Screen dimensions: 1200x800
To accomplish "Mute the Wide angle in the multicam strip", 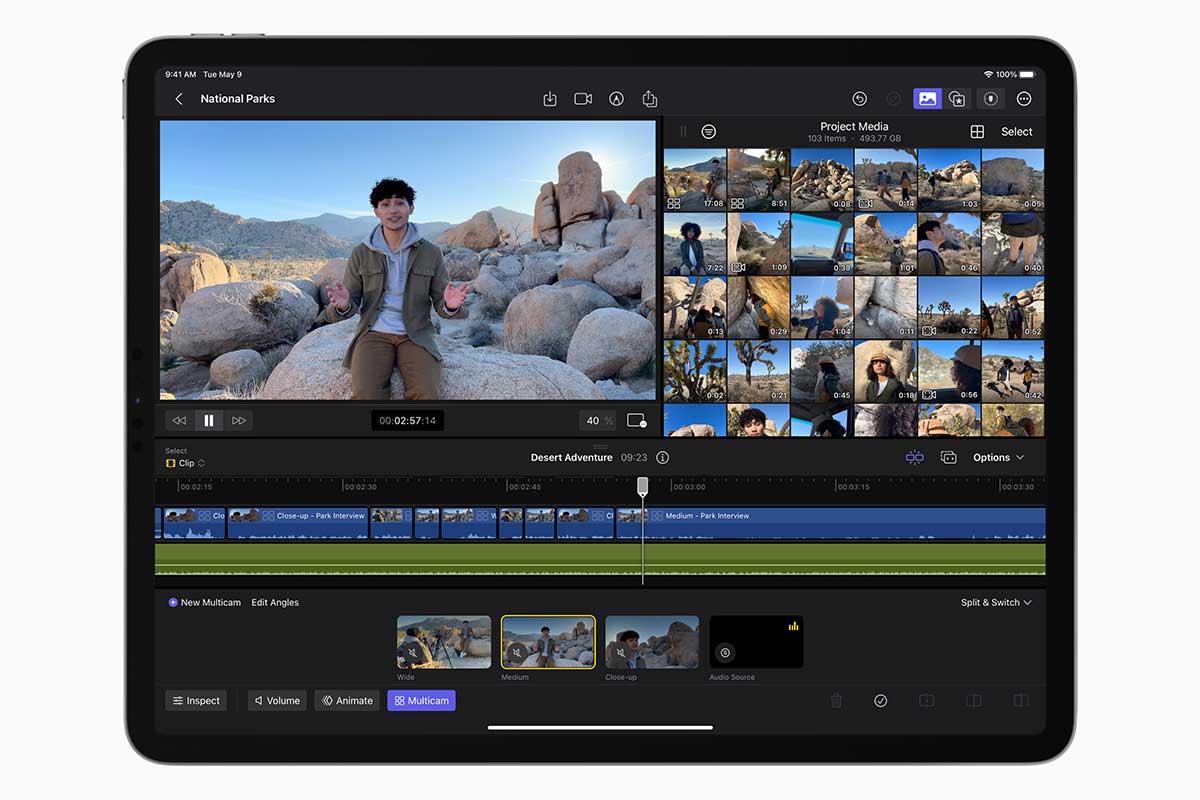I will click(x=412, y=652).
